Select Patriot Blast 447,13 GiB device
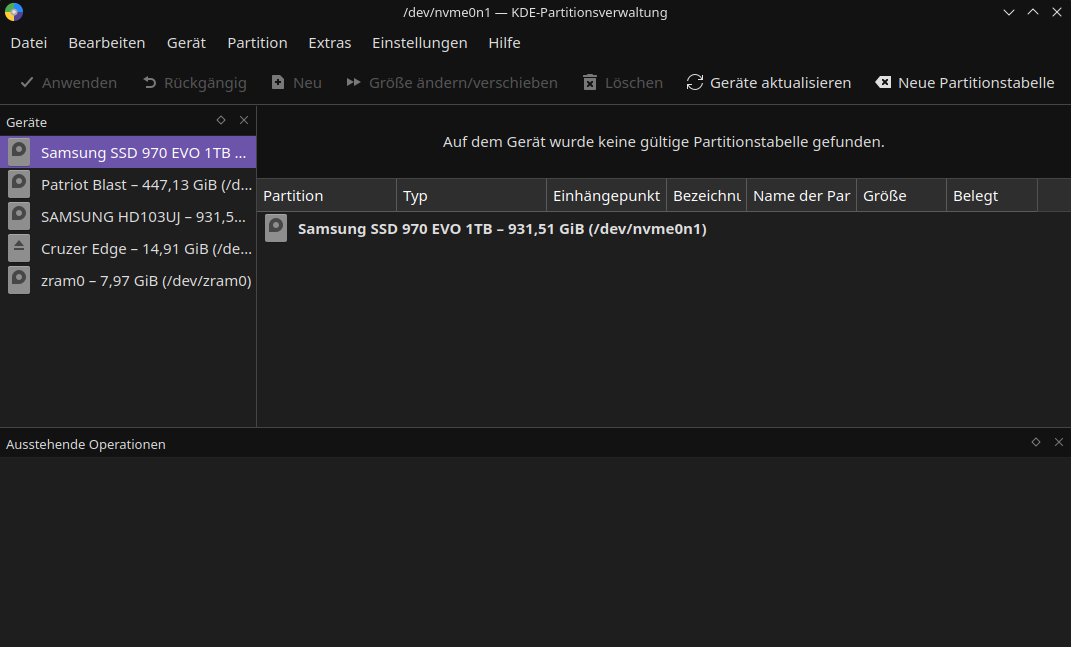The image size is (1071, 647). point(128,184)
